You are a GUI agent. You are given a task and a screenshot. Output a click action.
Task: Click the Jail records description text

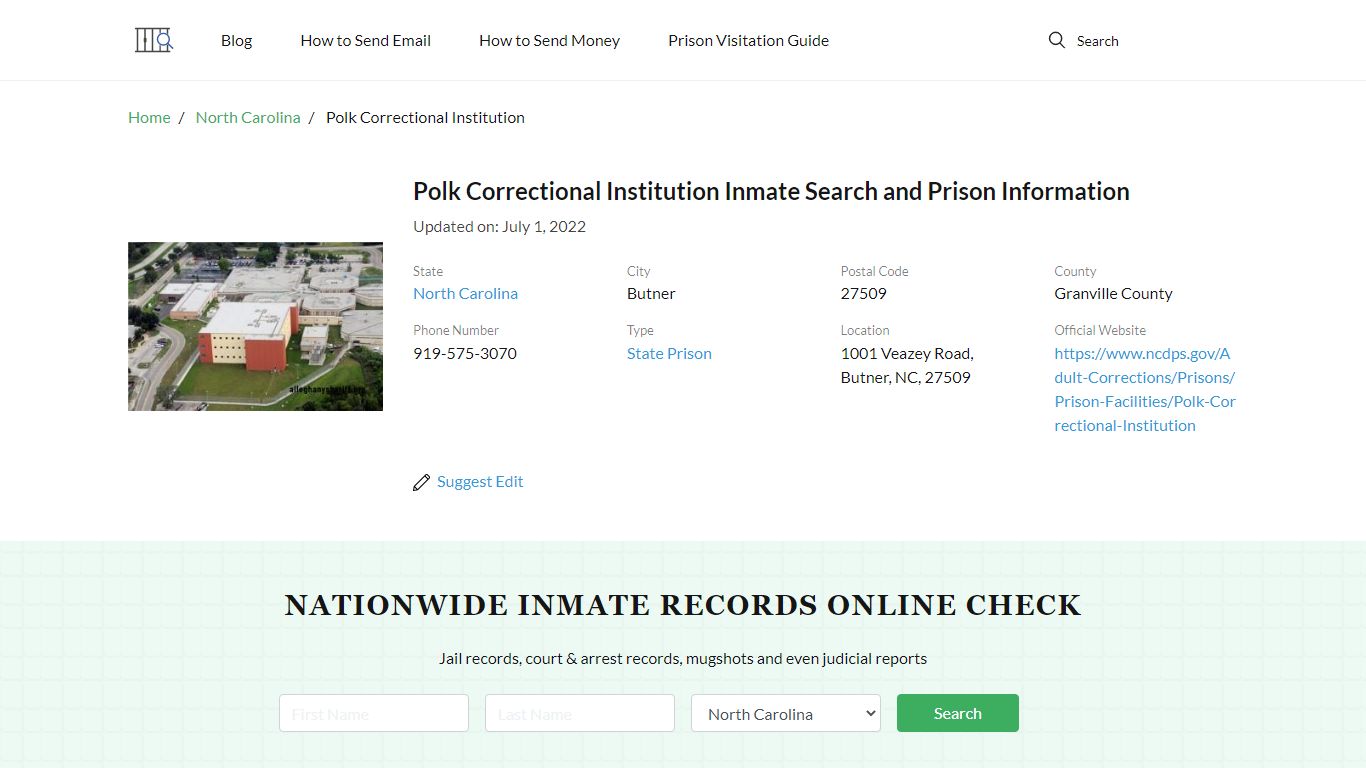click(683, 658)
